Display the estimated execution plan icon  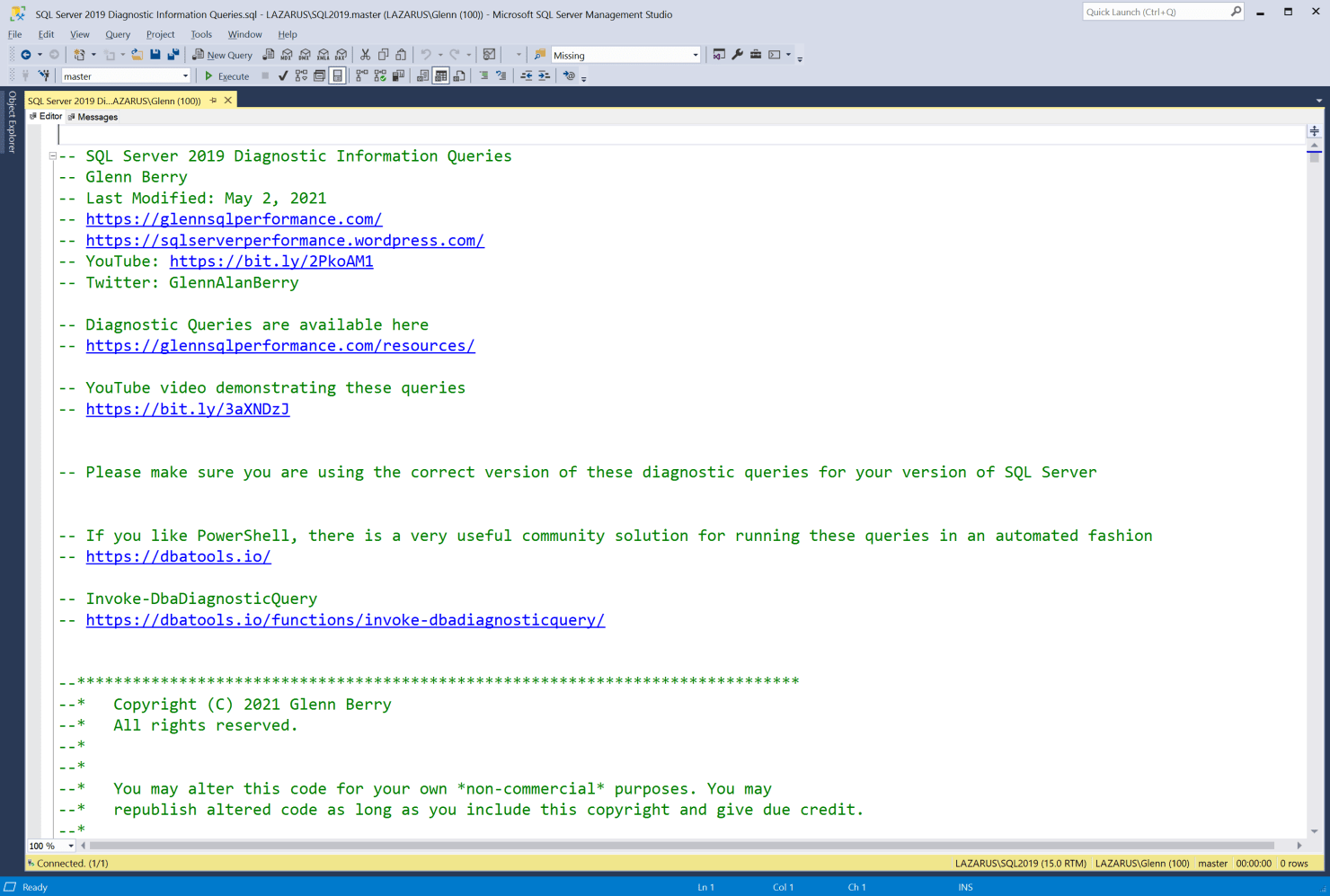[x=301, y=76]
